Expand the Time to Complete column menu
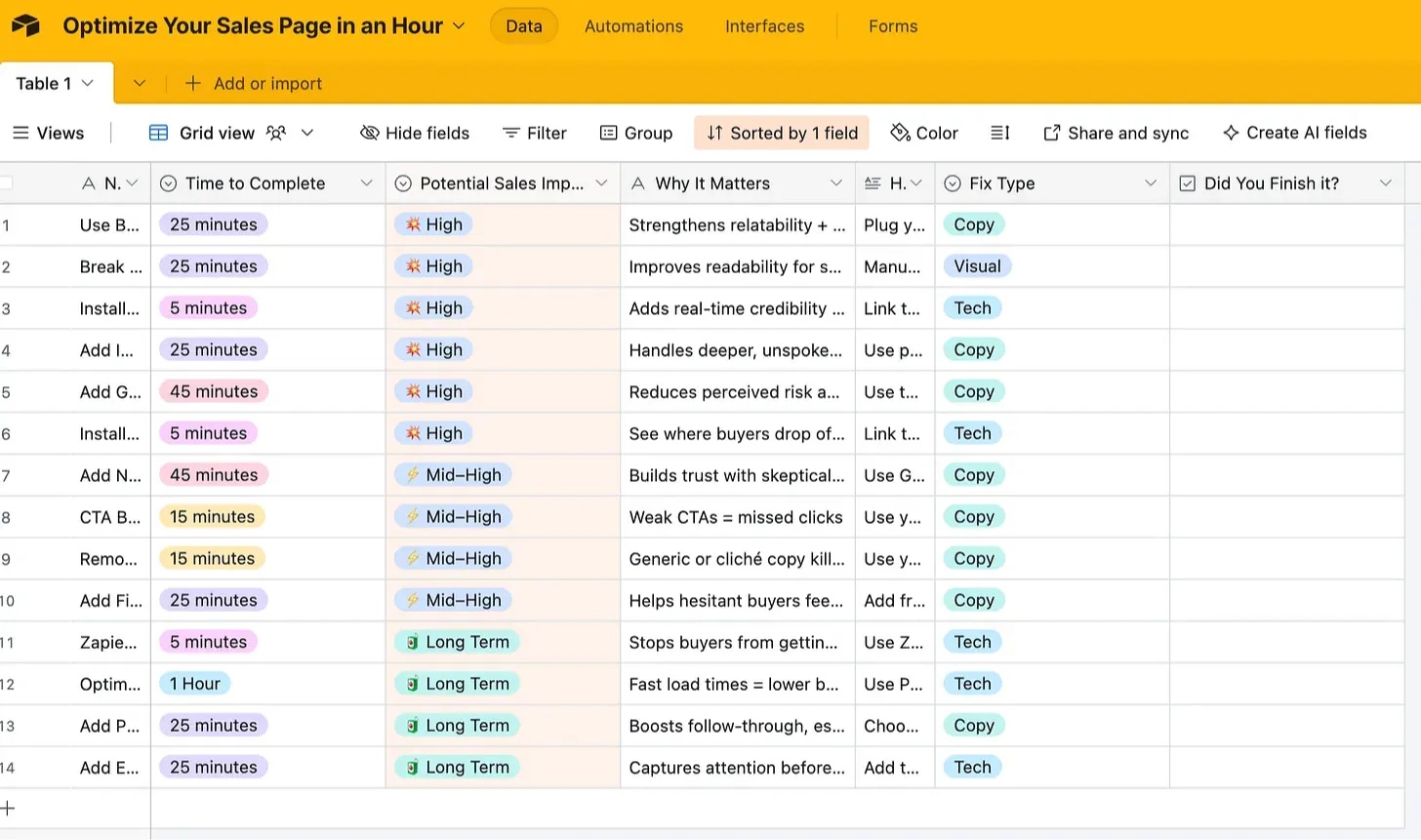Screen dimensions: 1421x840 [x=366, y=183]
